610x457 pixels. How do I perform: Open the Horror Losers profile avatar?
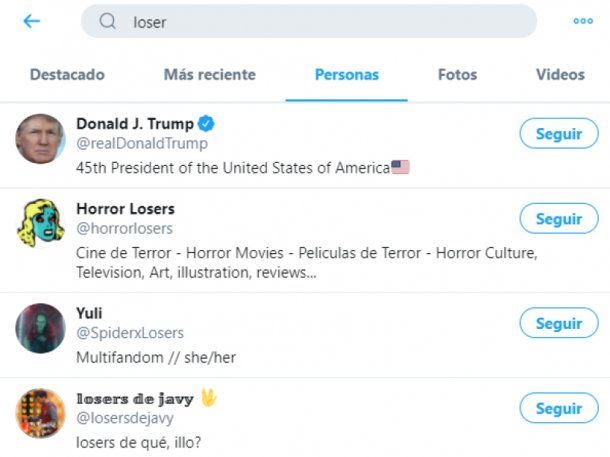click(x=41, y=224)
